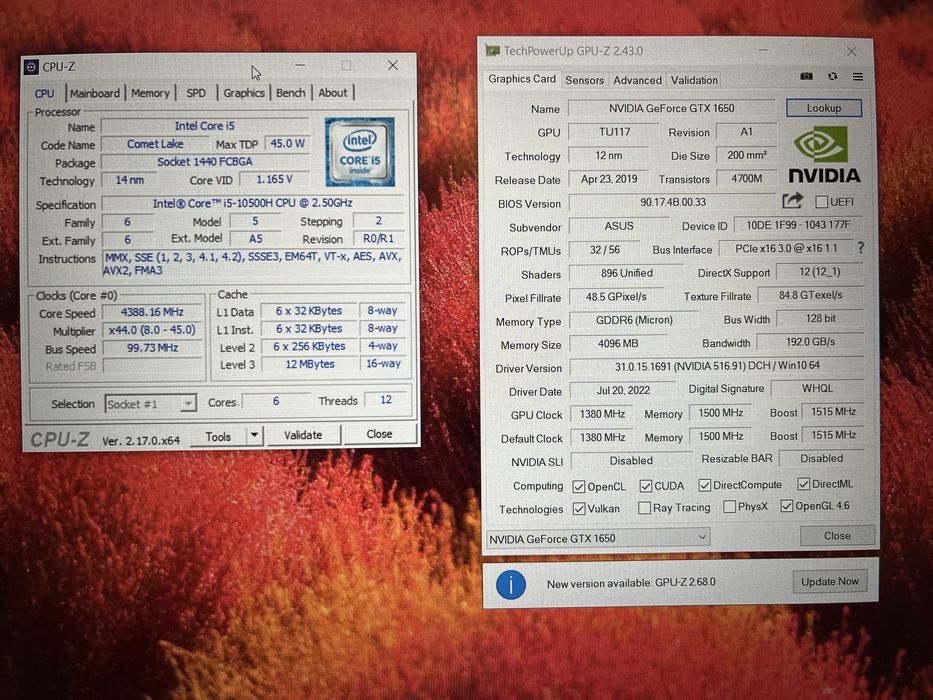Click the BIOS export share icon
The image size is (933, 700).
[792, 201]
